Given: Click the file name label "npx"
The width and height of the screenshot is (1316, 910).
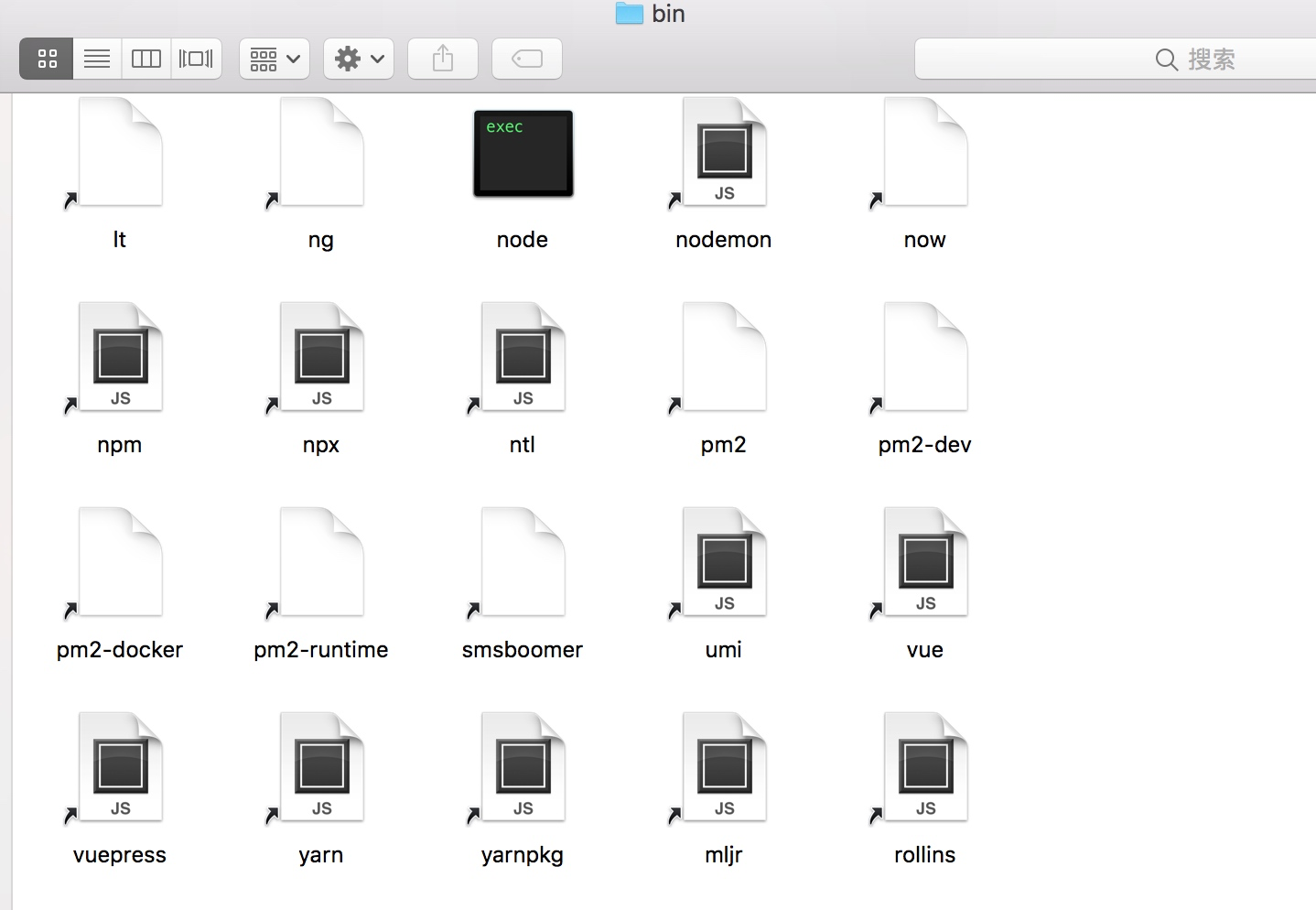Looking at the screenshot, I should [321, 445].
